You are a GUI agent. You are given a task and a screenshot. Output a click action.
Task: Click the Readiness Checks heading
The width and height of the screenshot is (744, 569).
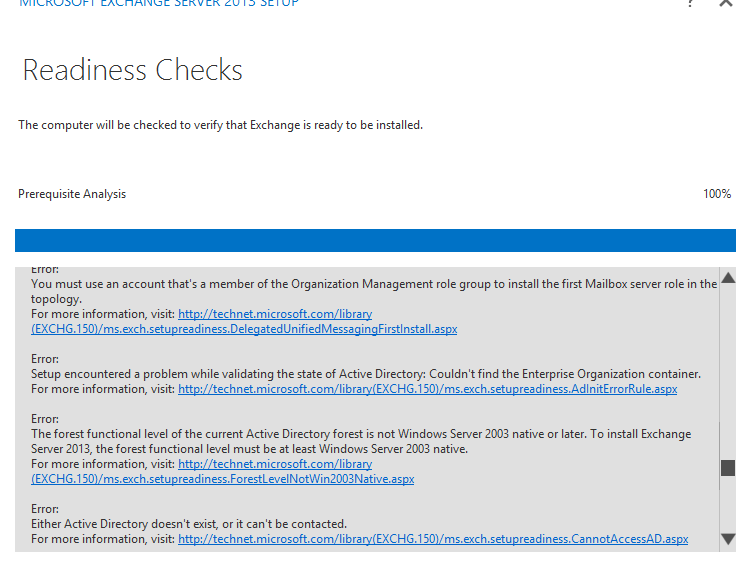click(x=132, y=70)
